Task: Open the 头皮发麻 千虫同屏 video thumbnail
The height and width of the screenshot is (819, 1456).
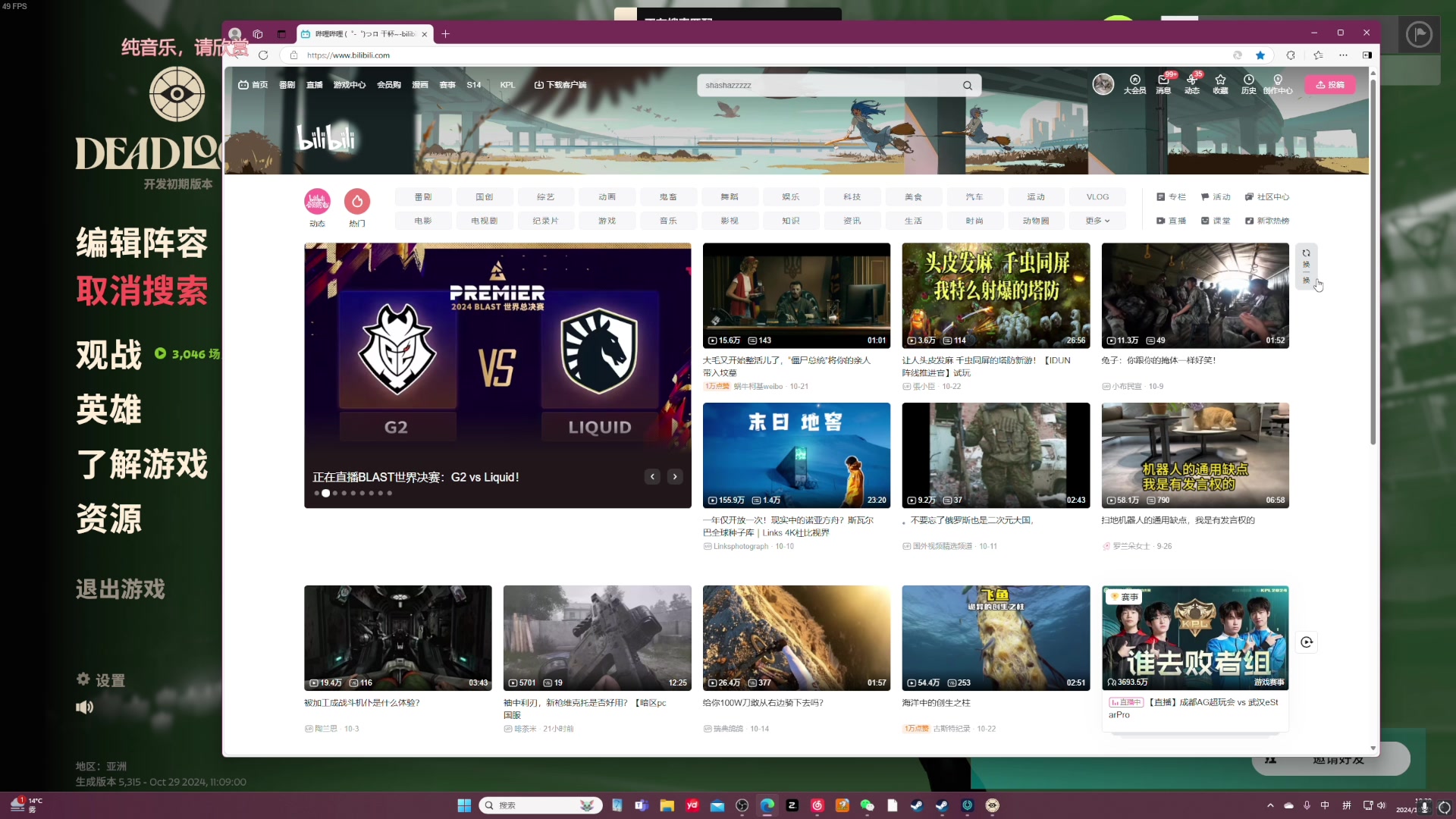Action: tap(996, 295)
